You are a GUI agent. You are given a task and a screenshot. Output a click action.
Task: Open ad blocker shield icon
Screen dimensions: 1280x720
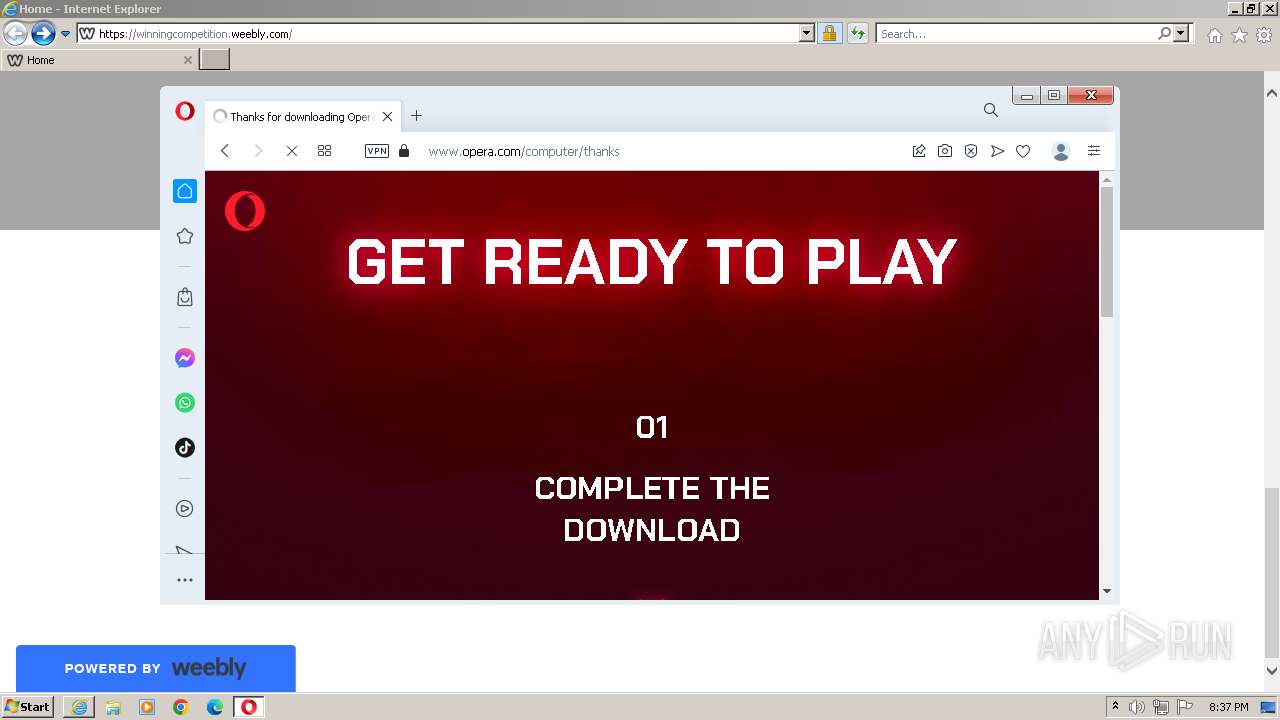[x=970, y=151]
